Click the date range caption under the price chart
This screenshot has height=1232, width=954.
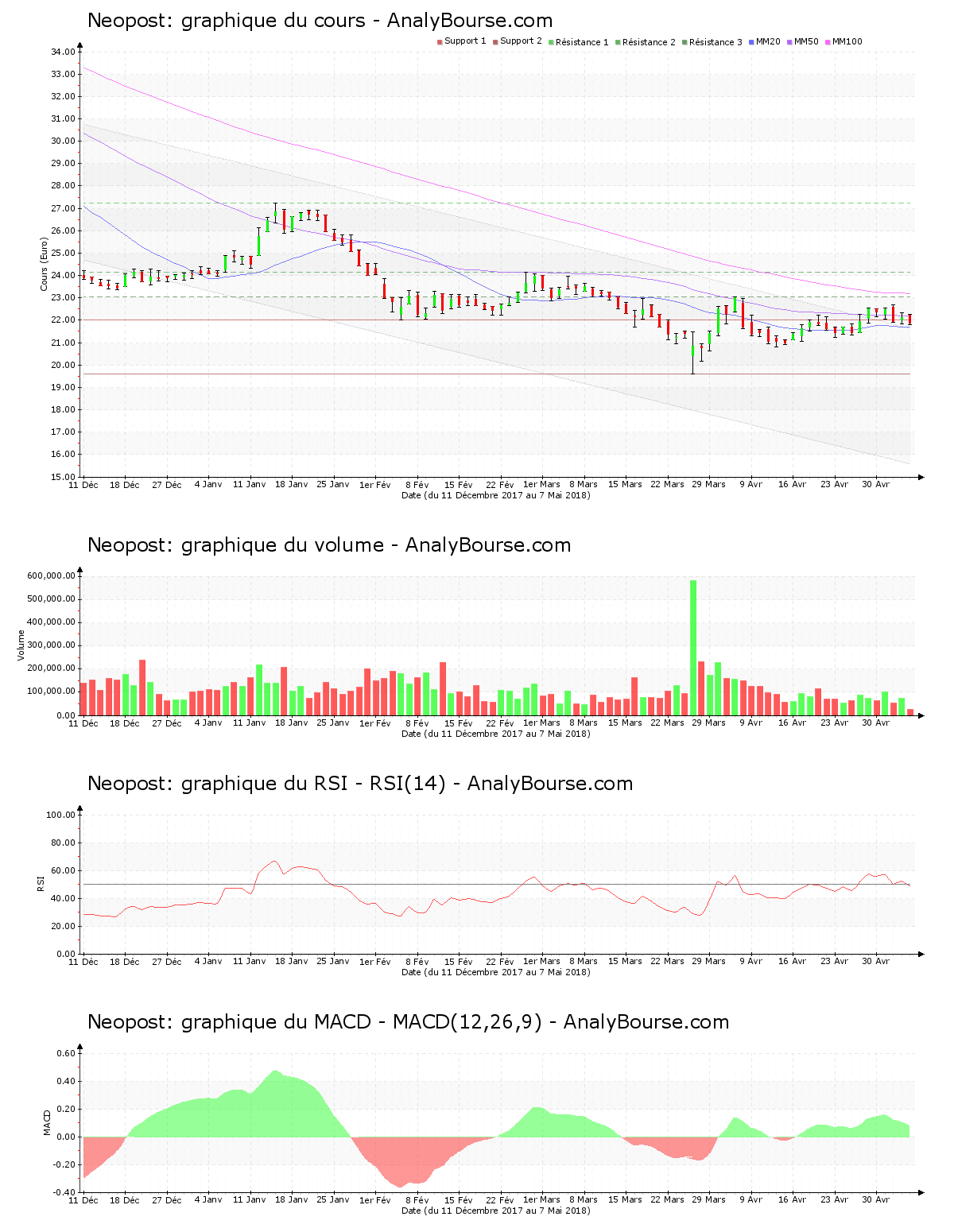495,495
